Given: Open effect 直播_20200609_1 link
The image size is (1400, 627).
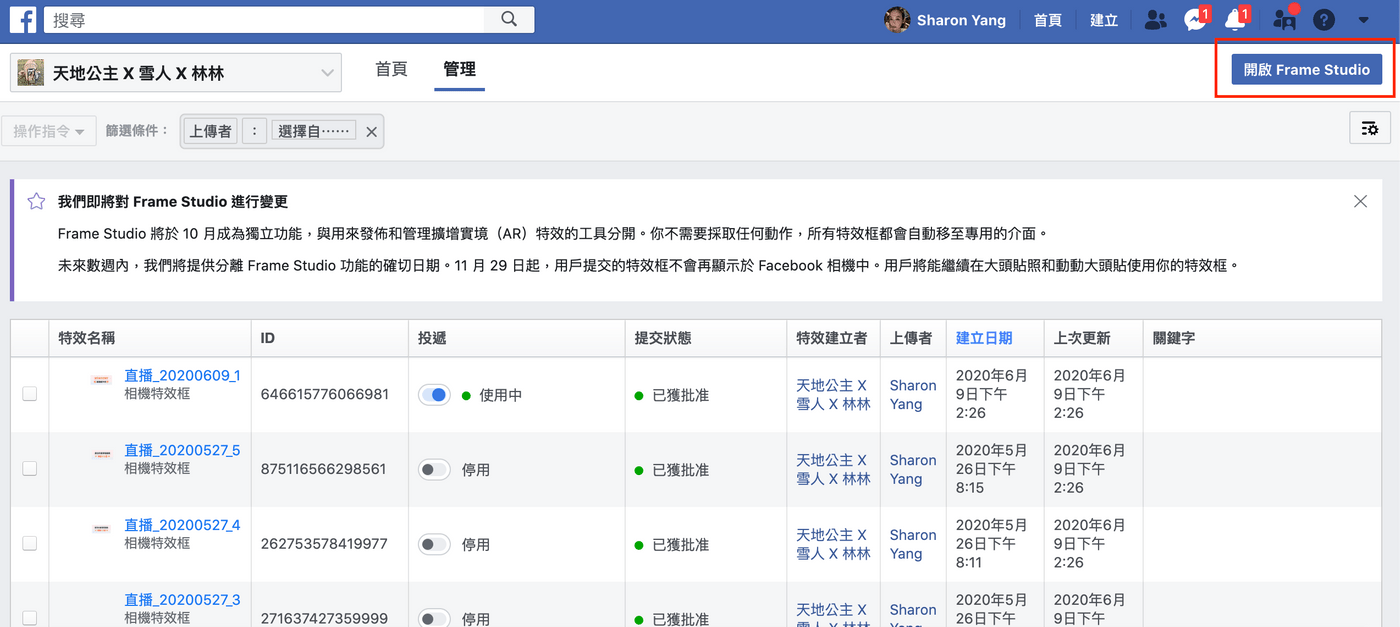Looking at the screenshot, I should pyautogui.click(x=182, y=375).
